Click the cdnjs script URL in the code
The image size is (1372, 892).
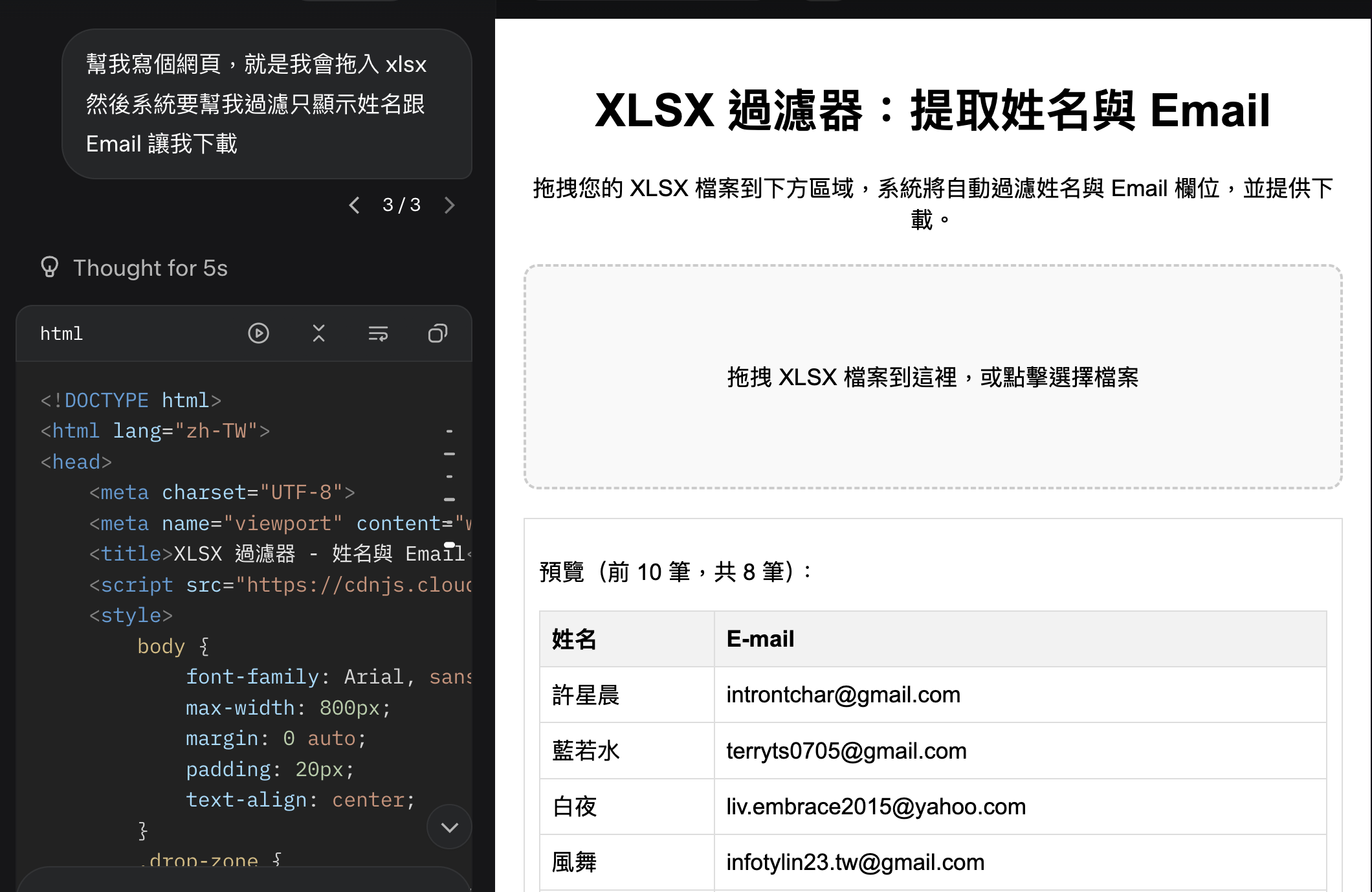pos(355,585)
